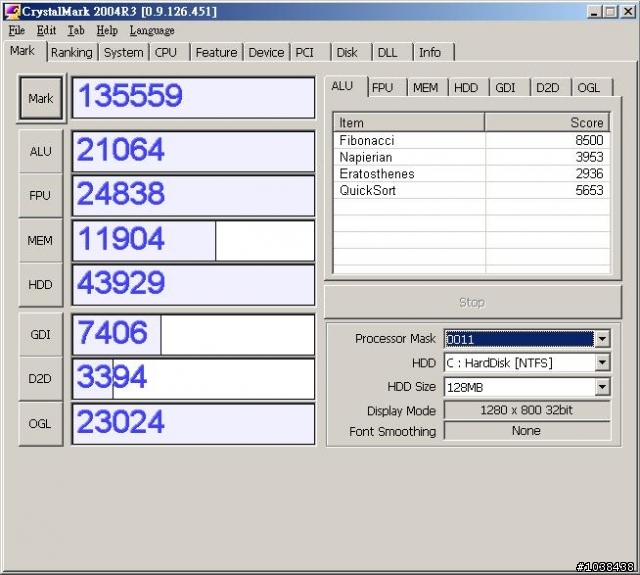The width and height of the screenshot is (640, 575).
Task: Maximize the CrystalMark window
Action: [611, 11]
